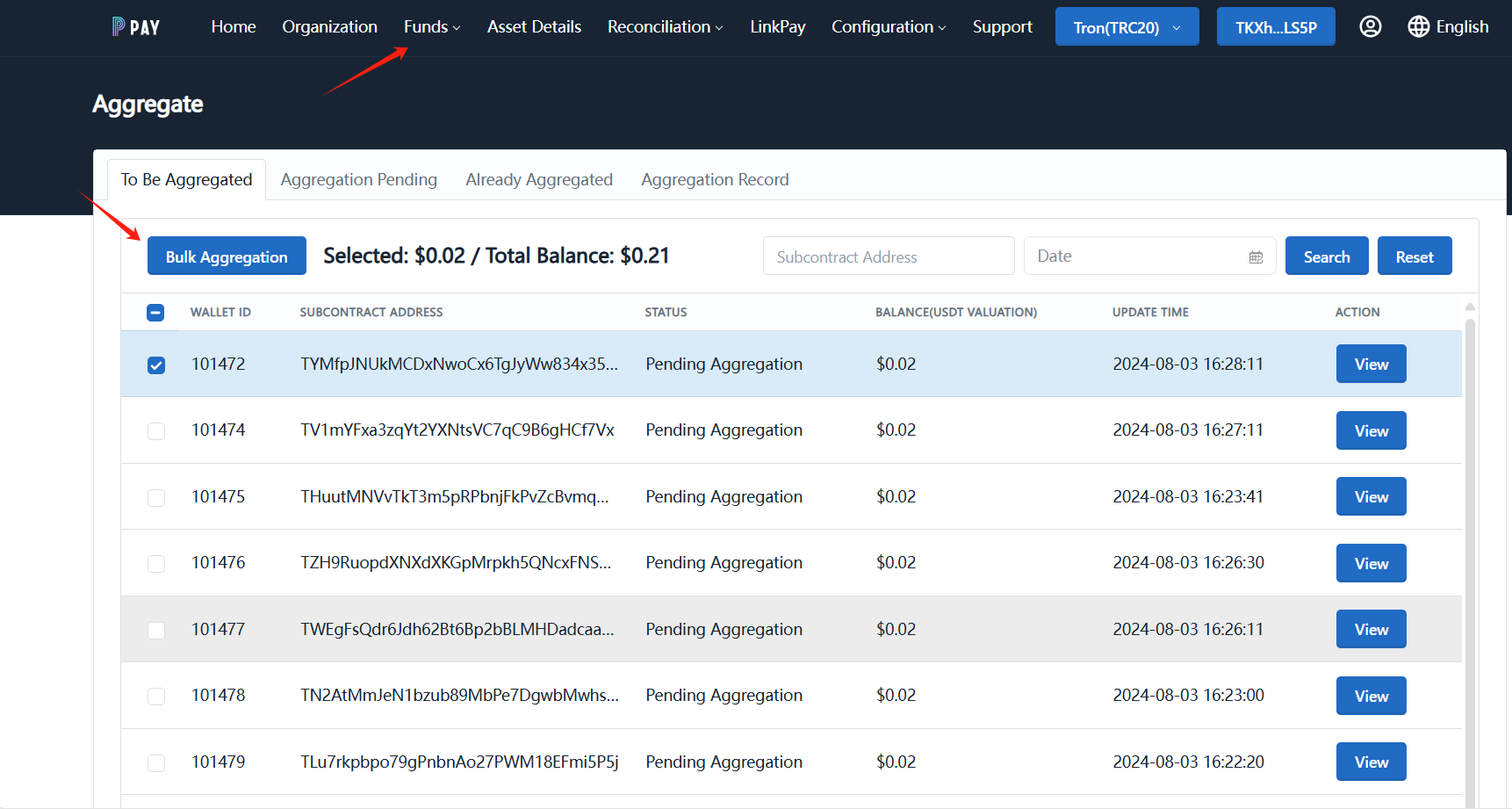Mark wallet 101478 checkbox
This screenshot has height=809, width=1512.
coord(156,696)
